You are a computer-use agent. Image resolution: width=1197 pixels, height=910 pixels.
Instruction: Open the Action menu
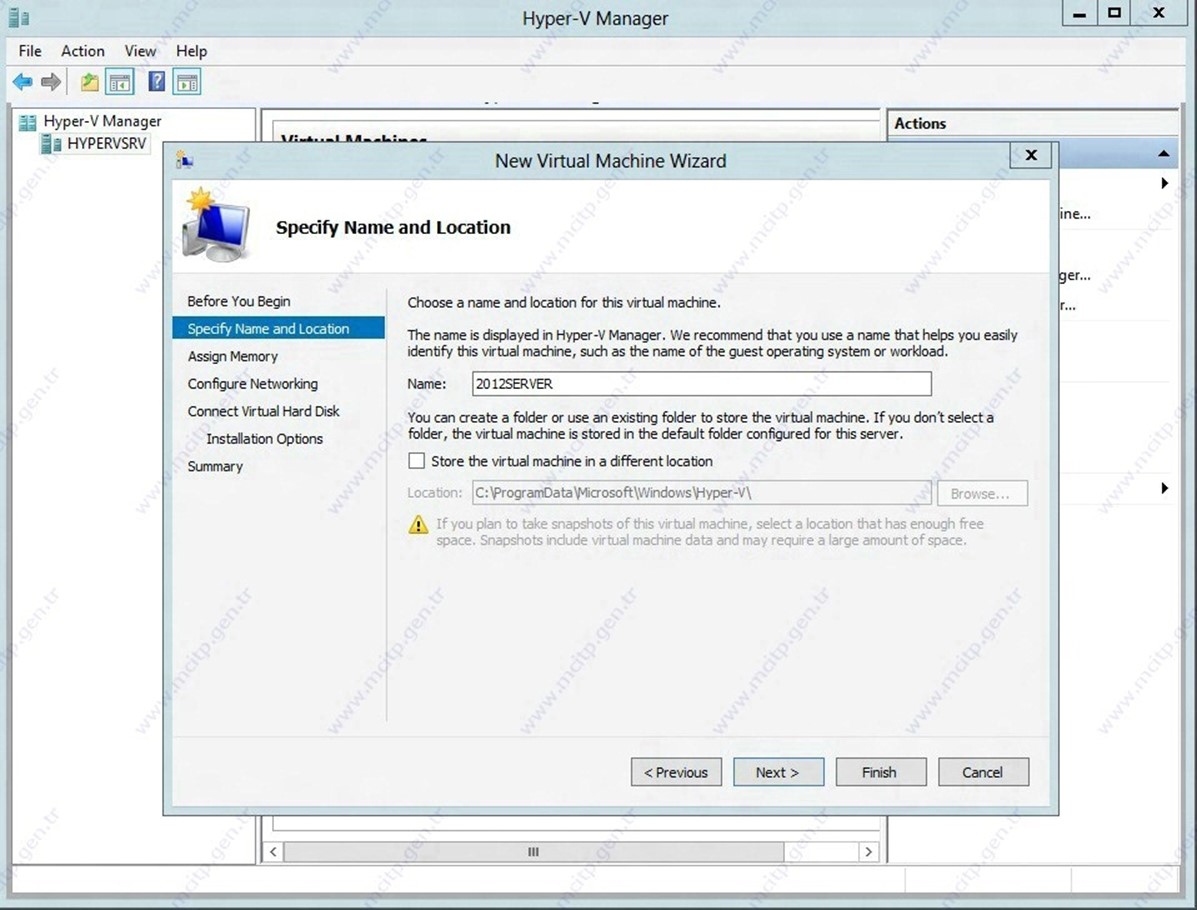tap(82, 51)
